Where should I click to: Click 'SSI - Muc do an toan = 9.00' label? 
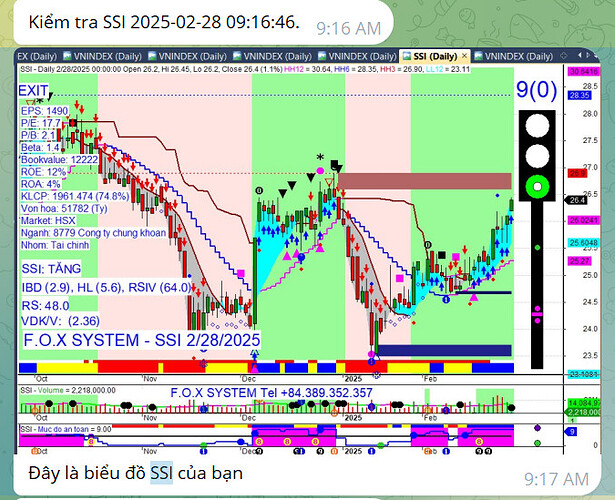pyautogui.click(x=66, y=429)
